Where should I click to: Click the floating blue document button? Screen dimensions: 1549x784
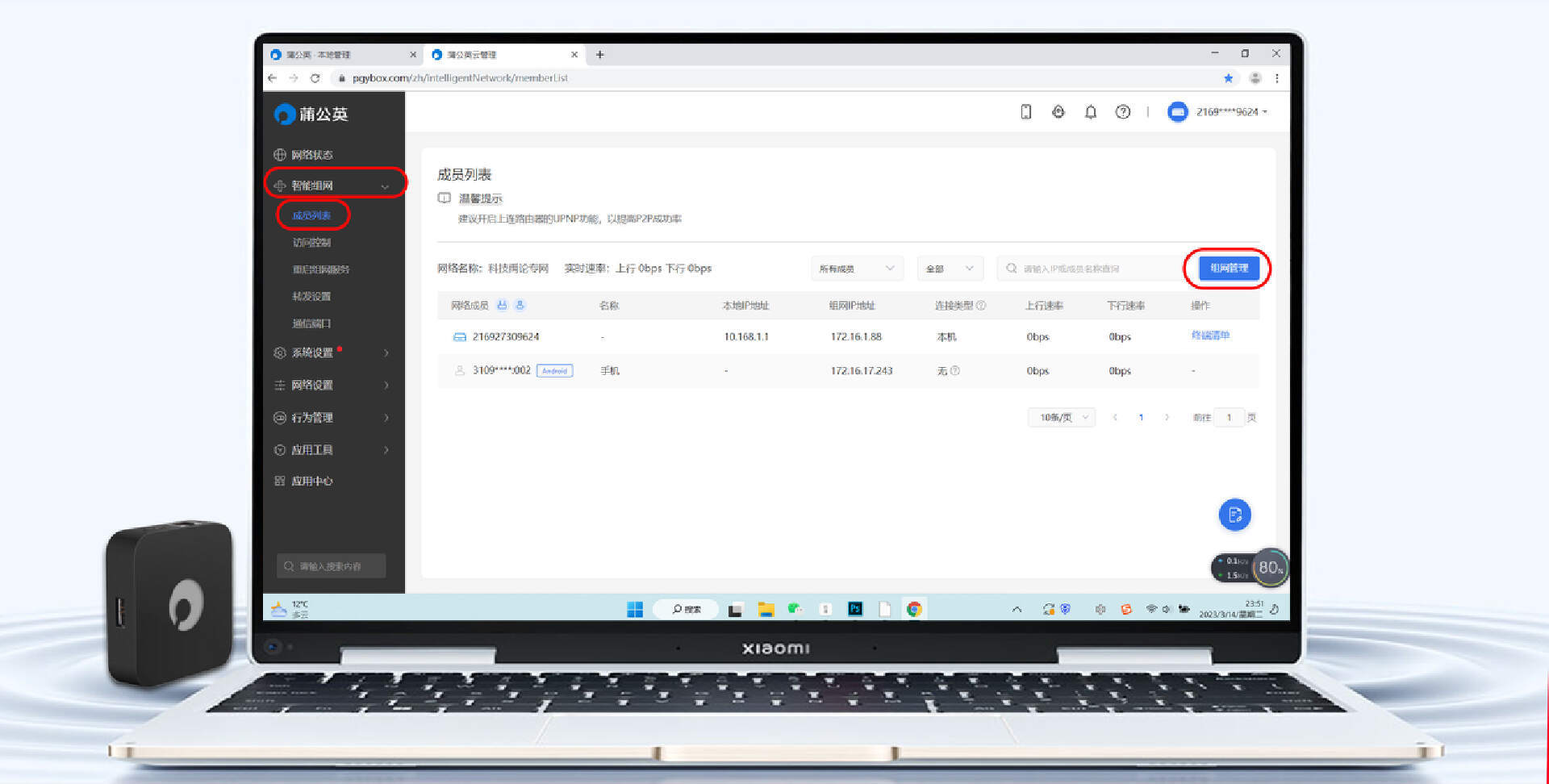[x=1234, y=515]
